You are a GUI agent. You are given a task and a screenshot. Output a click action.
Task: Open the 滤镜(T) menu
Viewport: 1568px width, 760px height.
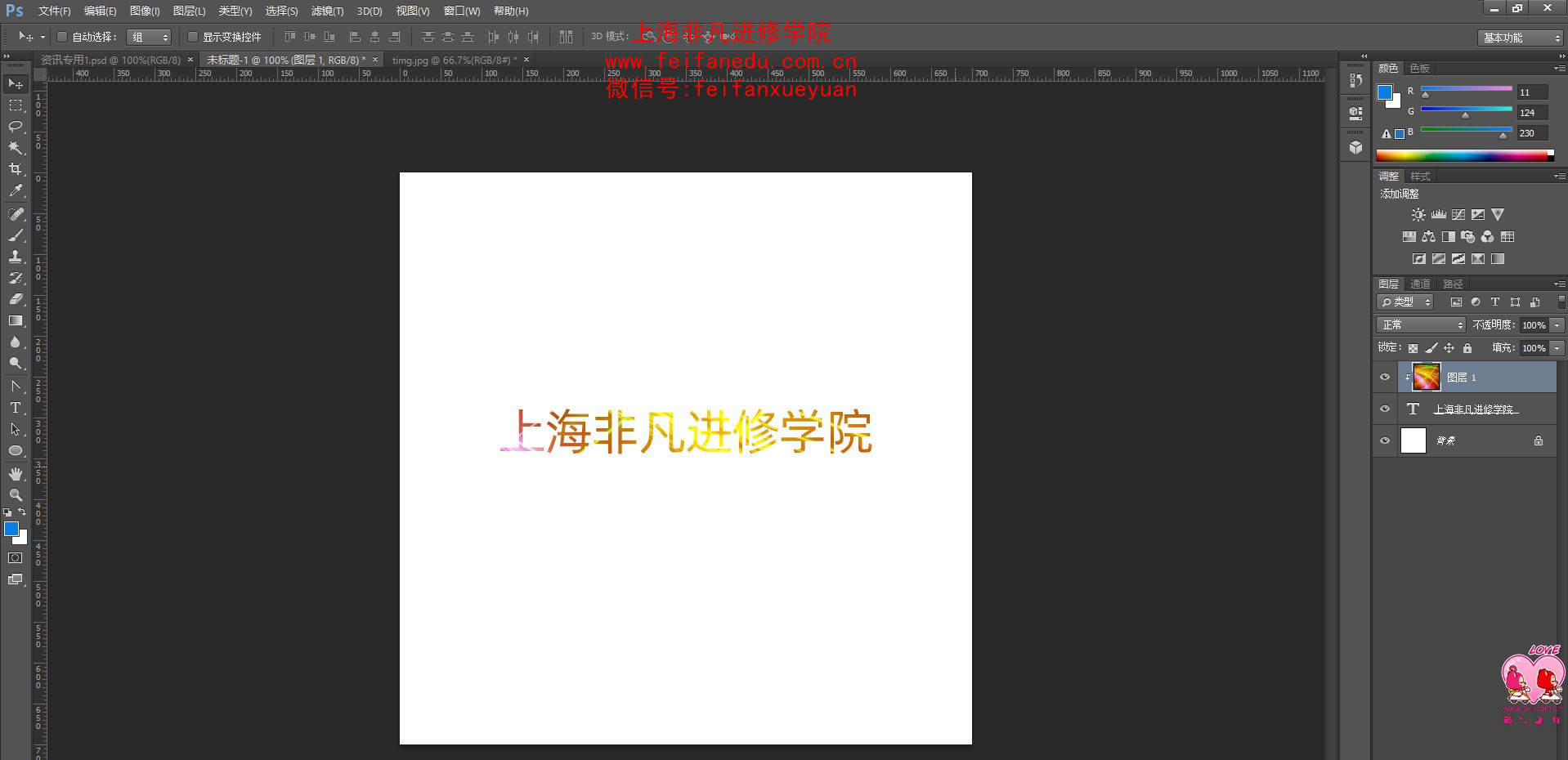[327, 11]
